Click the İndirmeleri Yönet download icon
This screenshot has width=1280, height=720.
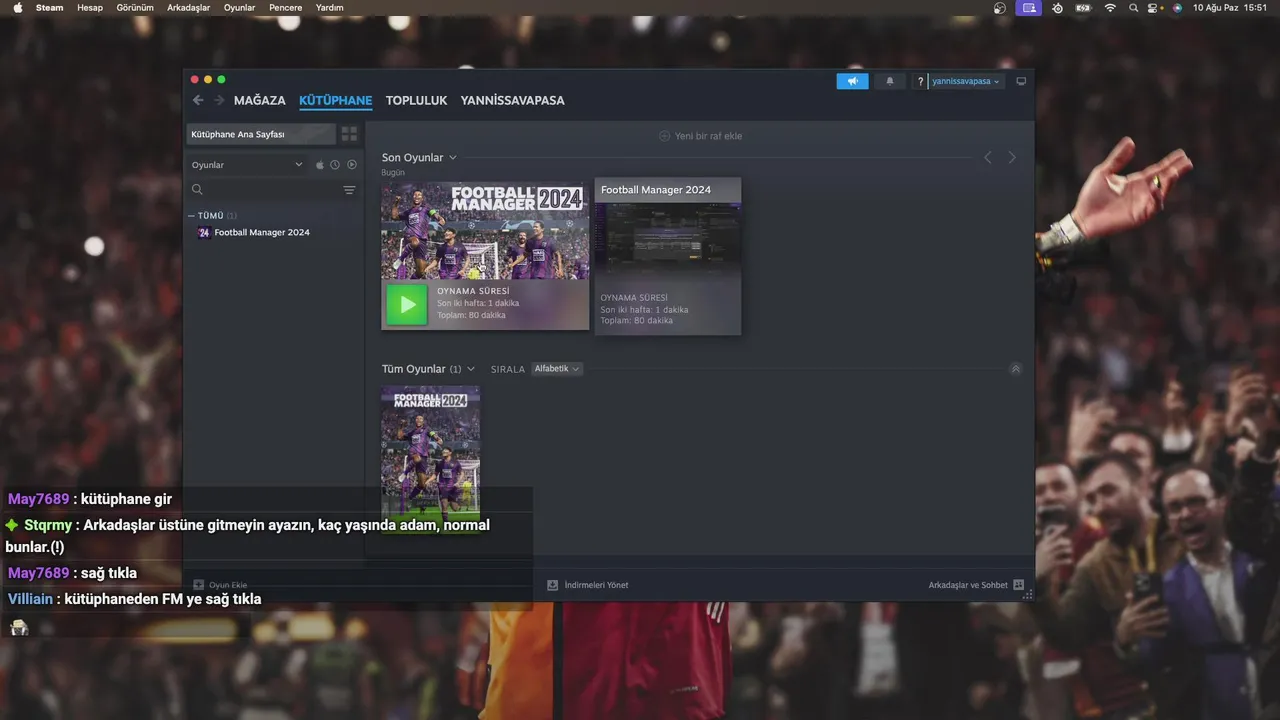click(x=552, y=585)
